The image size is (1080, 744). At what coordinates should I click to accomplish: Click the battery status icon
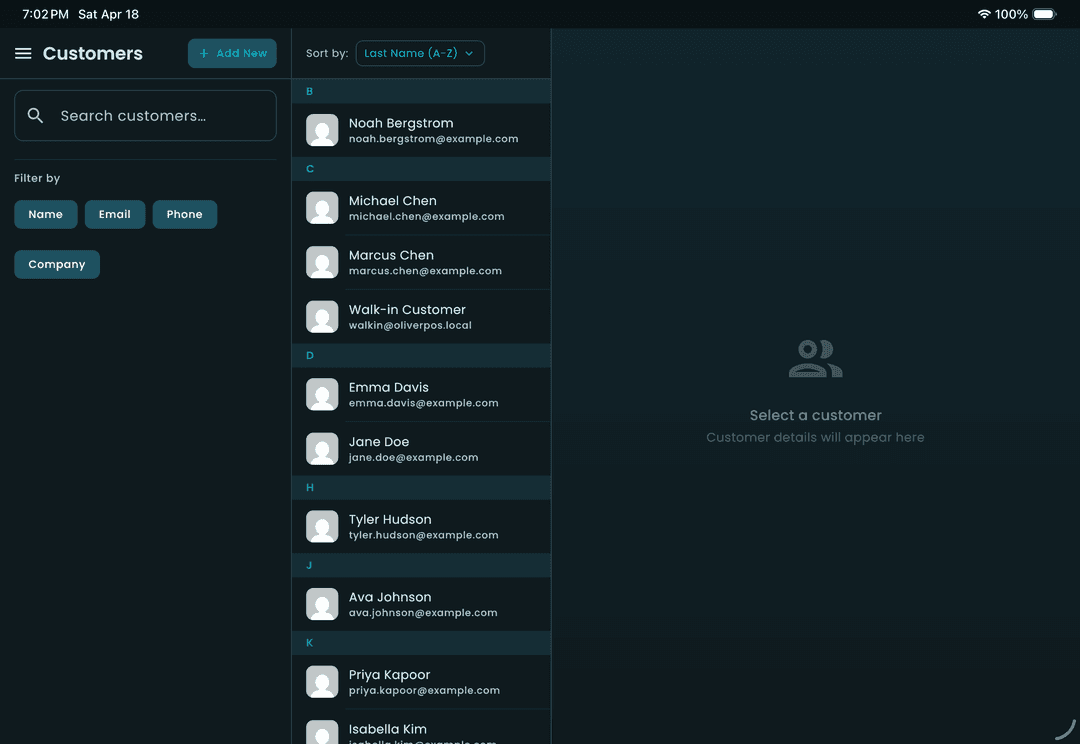click(1044, 14)
